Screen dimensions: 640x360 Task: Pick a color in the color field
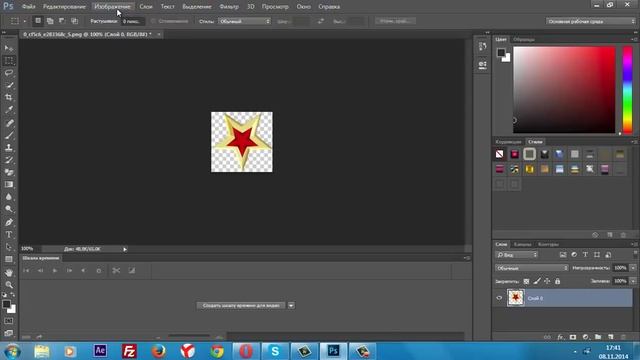coord(564,90)
